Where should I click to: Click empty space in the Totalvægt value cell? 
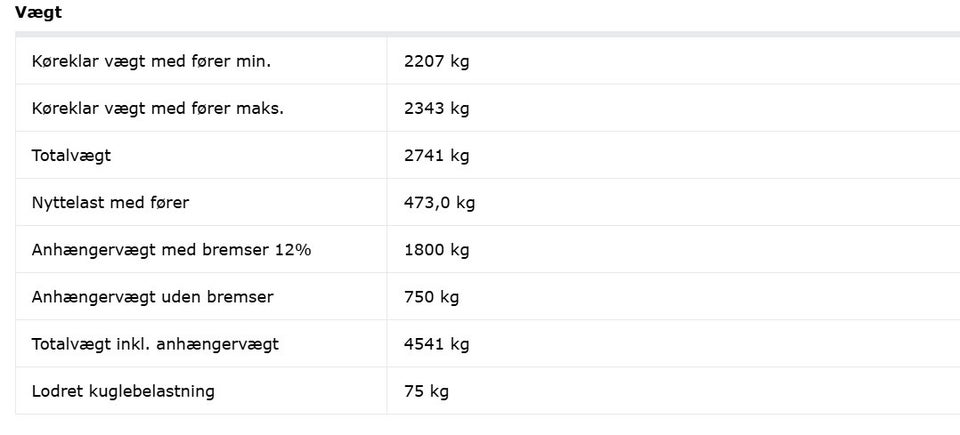tap(700, 155)
